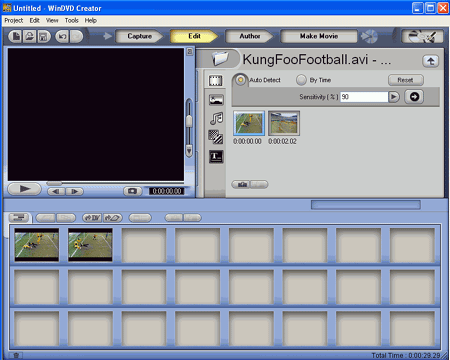Click the preview vertical volume slider
The height and width of the screenshot is (360, 450).
pyautogui.click(x=189, y=121)
